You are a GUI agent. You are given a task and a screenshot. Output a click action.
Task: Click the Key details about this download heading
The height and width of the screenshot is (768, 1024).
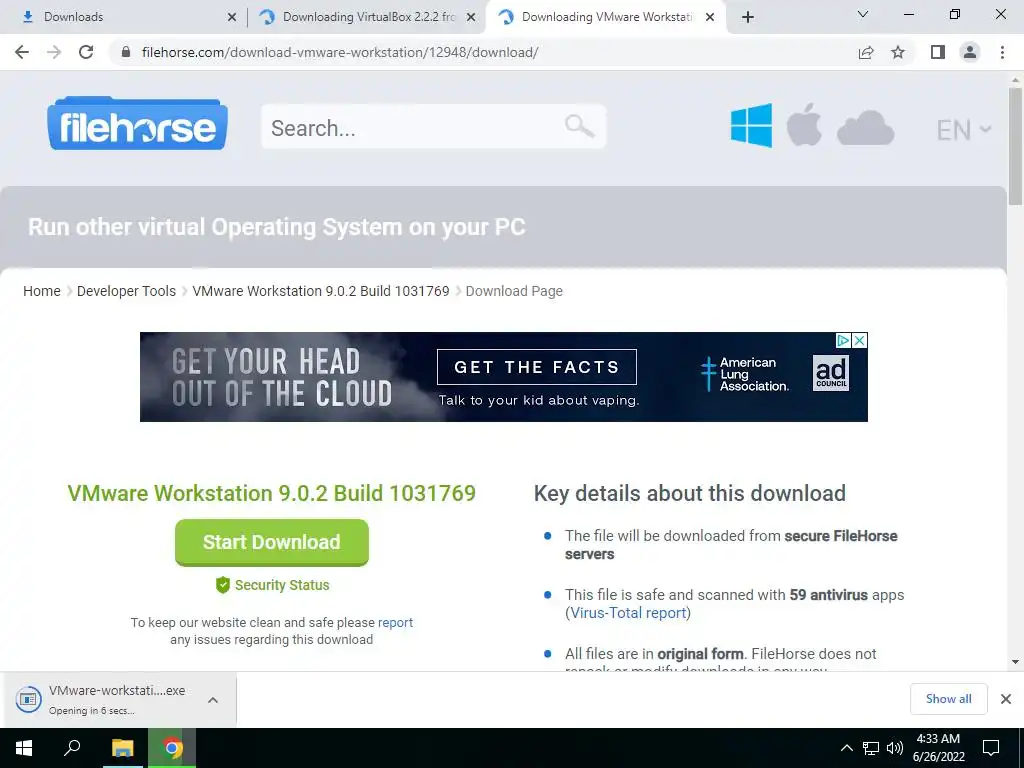click(x=690, y=493)
